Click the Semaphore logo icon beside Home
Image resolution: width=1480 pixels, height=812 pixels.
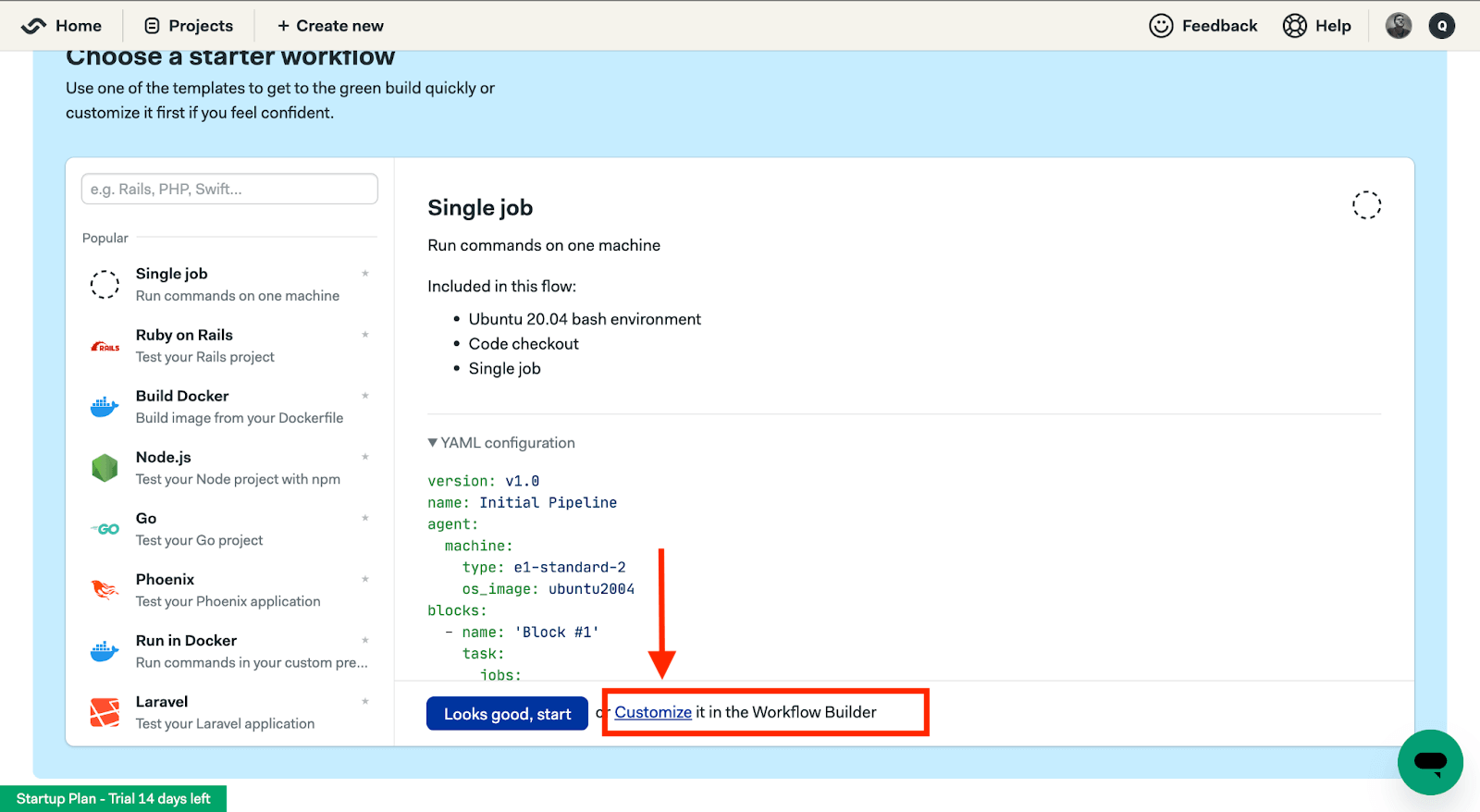[x=33, y=26]
